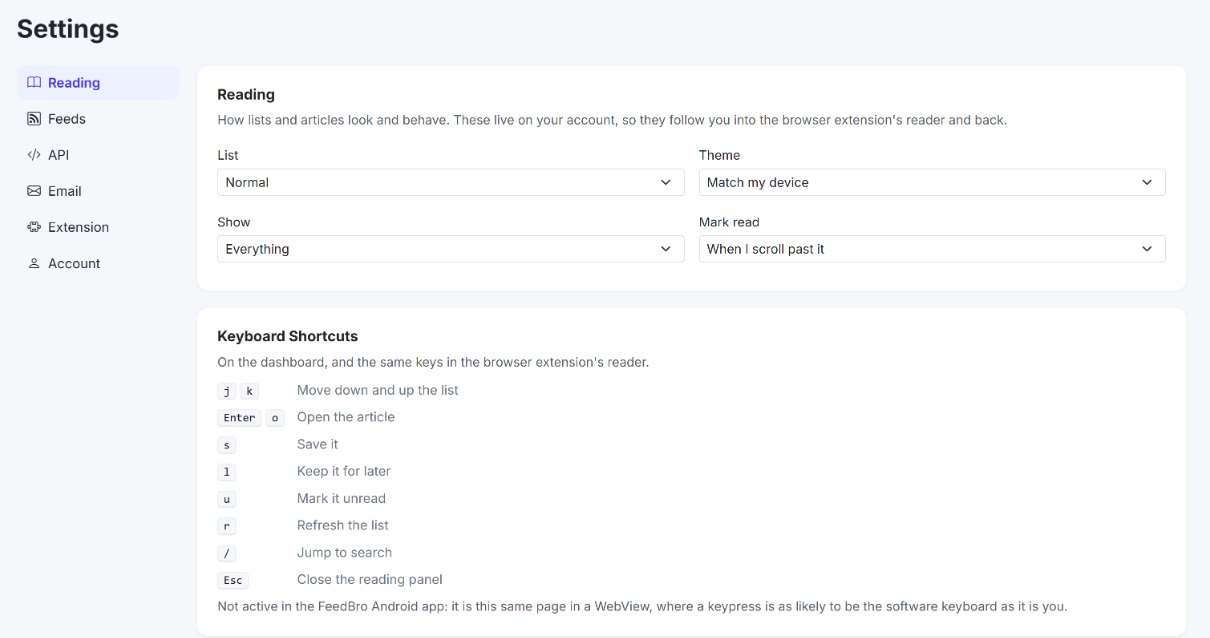Viewport: 1210px width, 638px height.
Task: Open the Email settings tab
Action: [x=98, y=191]
